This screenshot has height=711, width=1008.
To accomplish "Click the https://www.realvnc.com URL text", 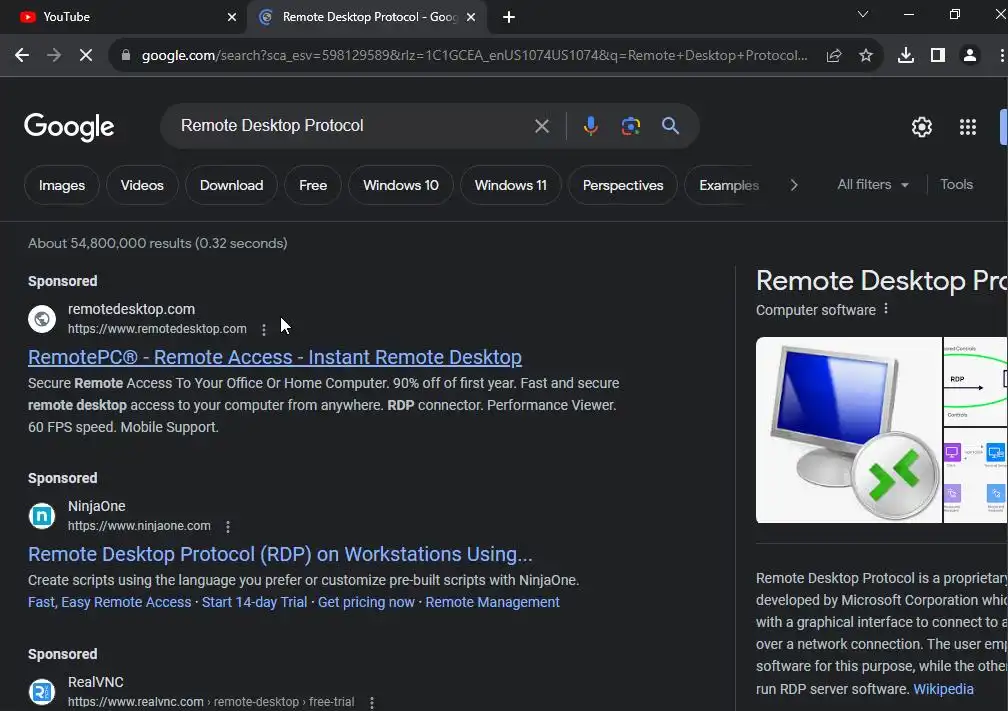I will [x=136, y=702].
